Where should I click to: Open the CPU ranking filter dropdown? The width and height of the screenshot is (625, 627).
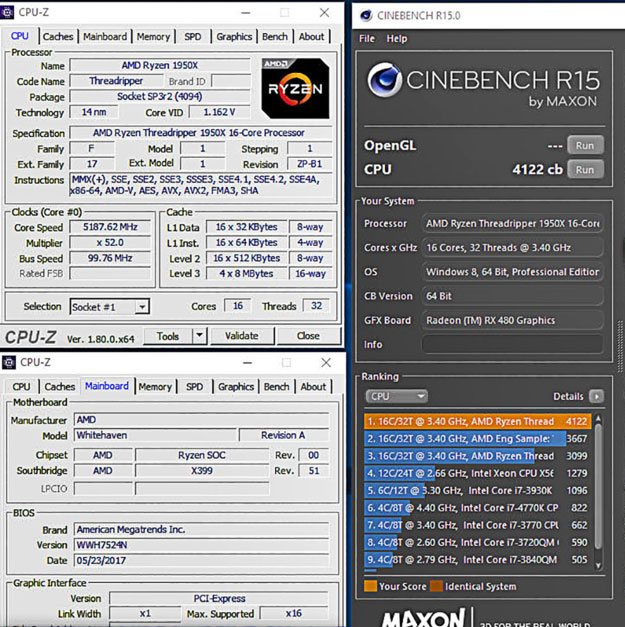click(396, 396)
